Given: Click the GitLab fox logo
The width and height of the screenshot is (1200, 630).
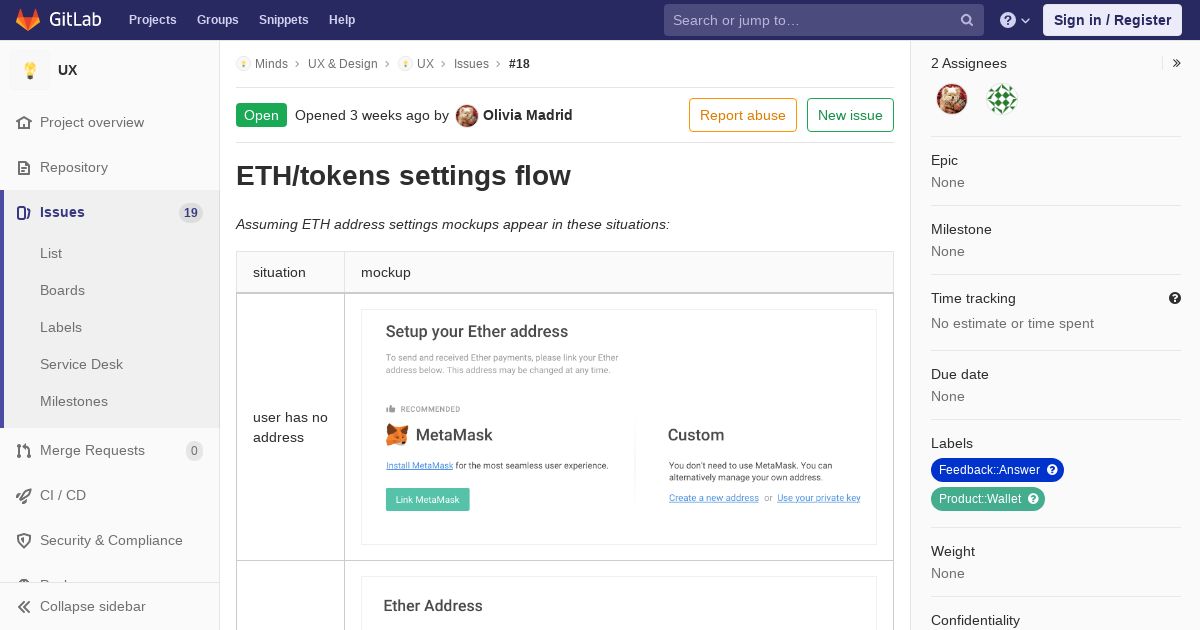Looking at the screenshot, I should tap(28, 19).
